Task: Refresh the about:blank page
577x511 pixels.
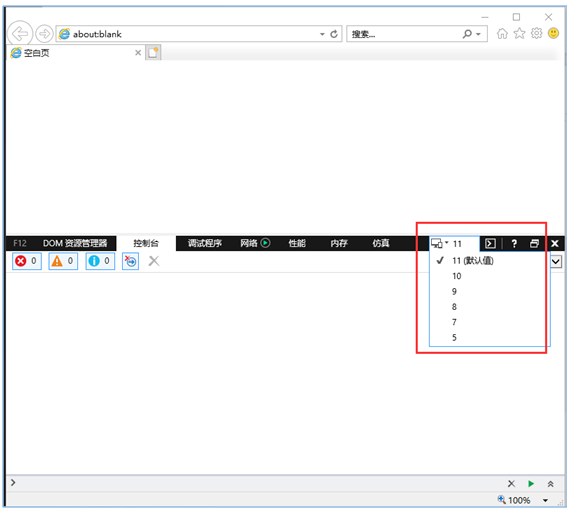Action: coord(334,34)
